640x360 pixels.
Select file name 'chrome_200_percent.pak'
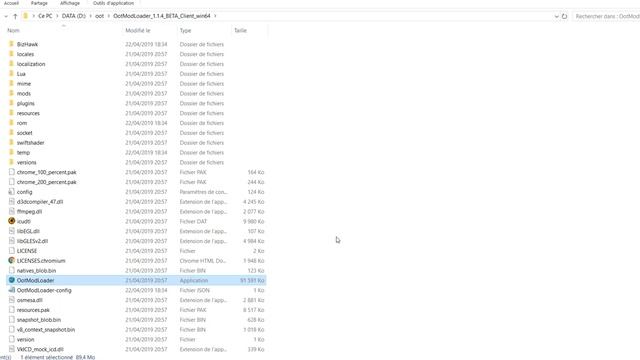(x=47, y=182)
